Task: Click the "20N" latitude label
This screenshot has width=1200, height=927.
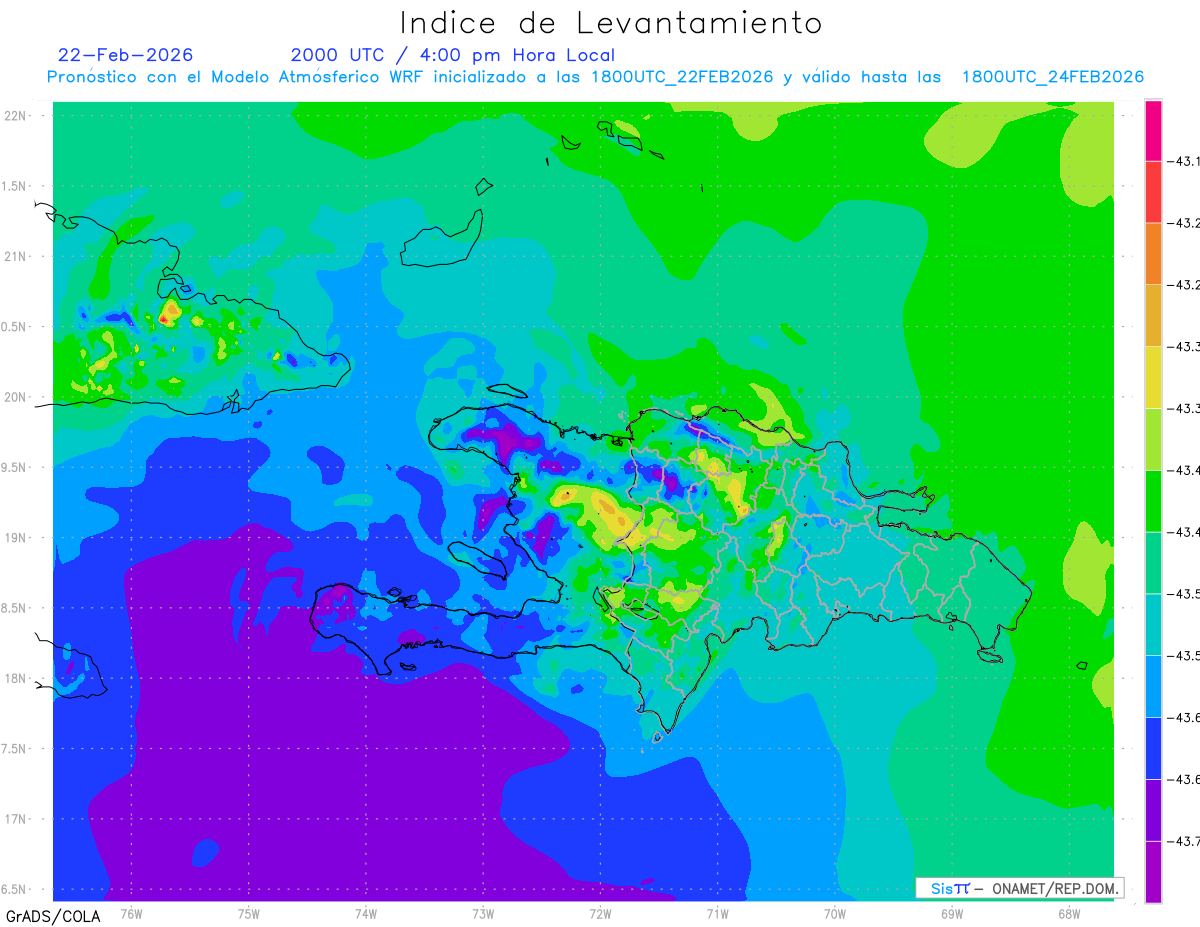Action: 14,397
